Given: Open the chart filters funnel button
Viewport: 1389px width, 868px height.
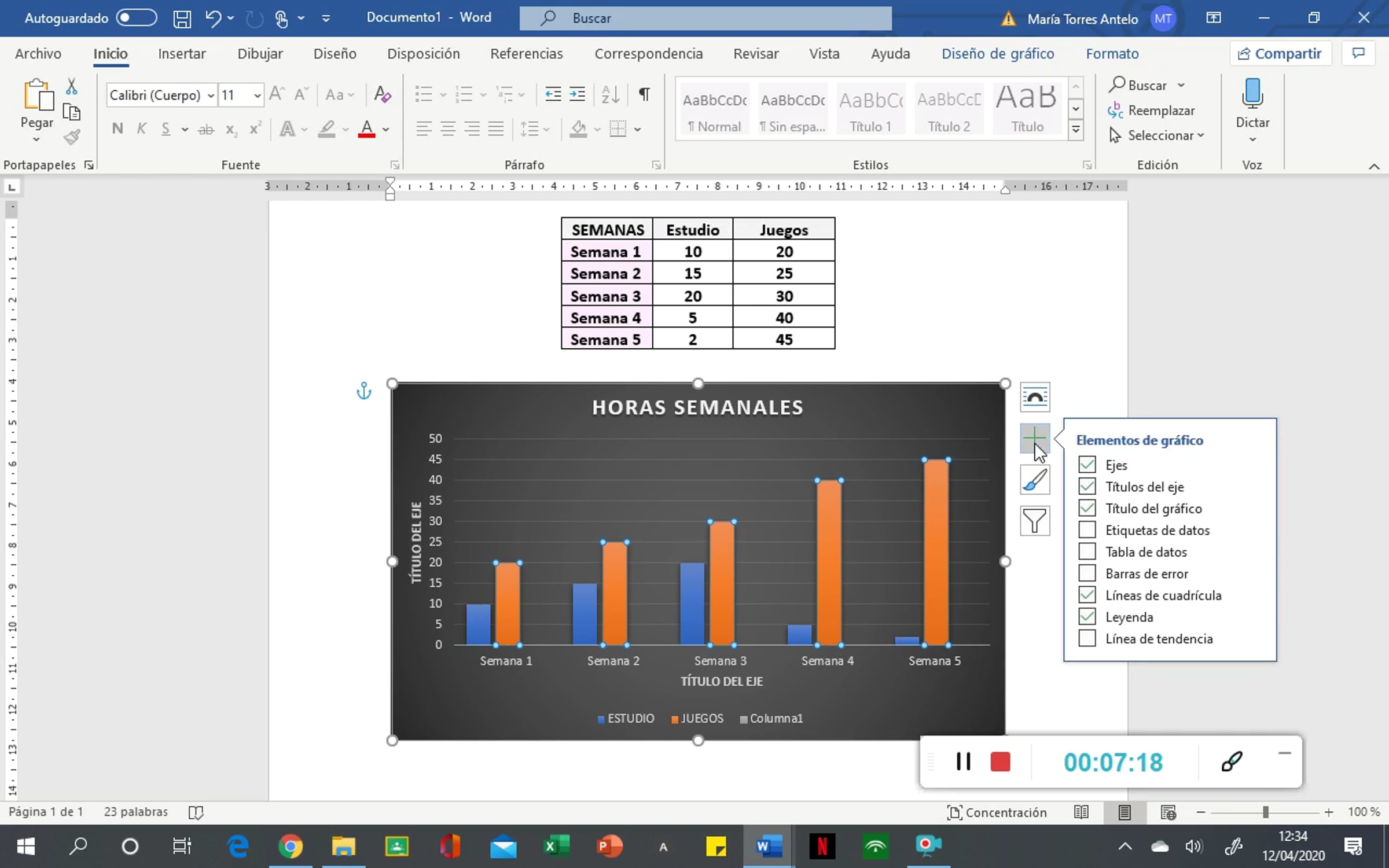Looking at the screenshot, I should point(1035,520).
